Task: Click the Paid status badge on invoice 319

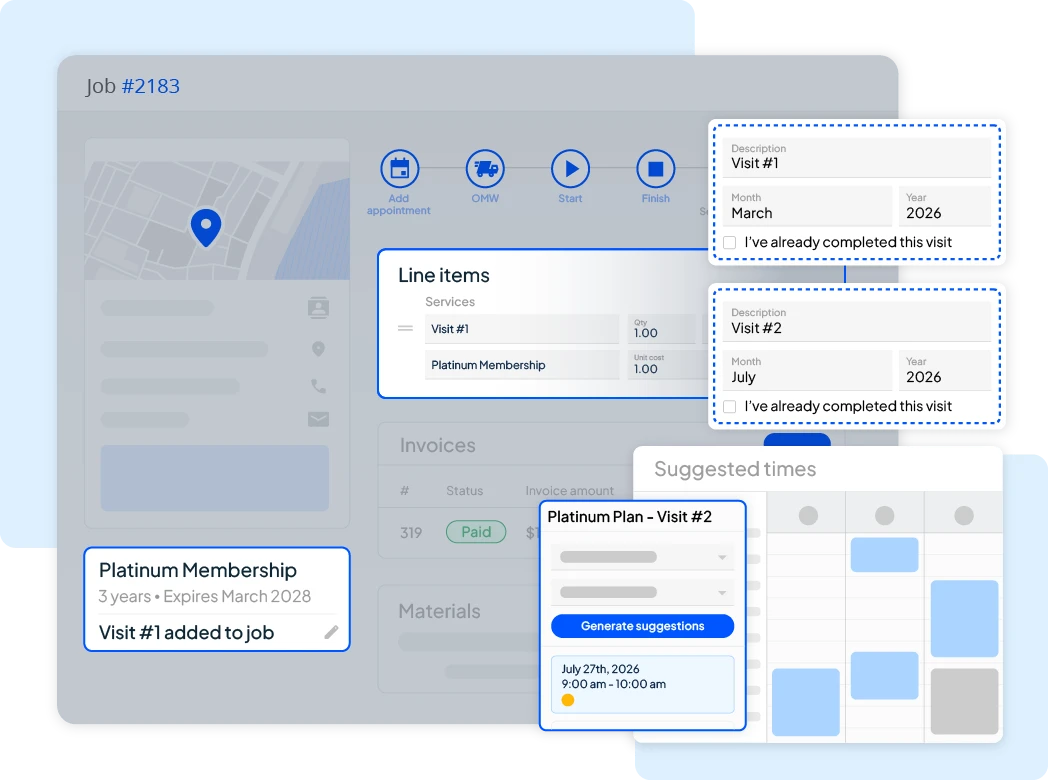Action: (x=475, y=532)
